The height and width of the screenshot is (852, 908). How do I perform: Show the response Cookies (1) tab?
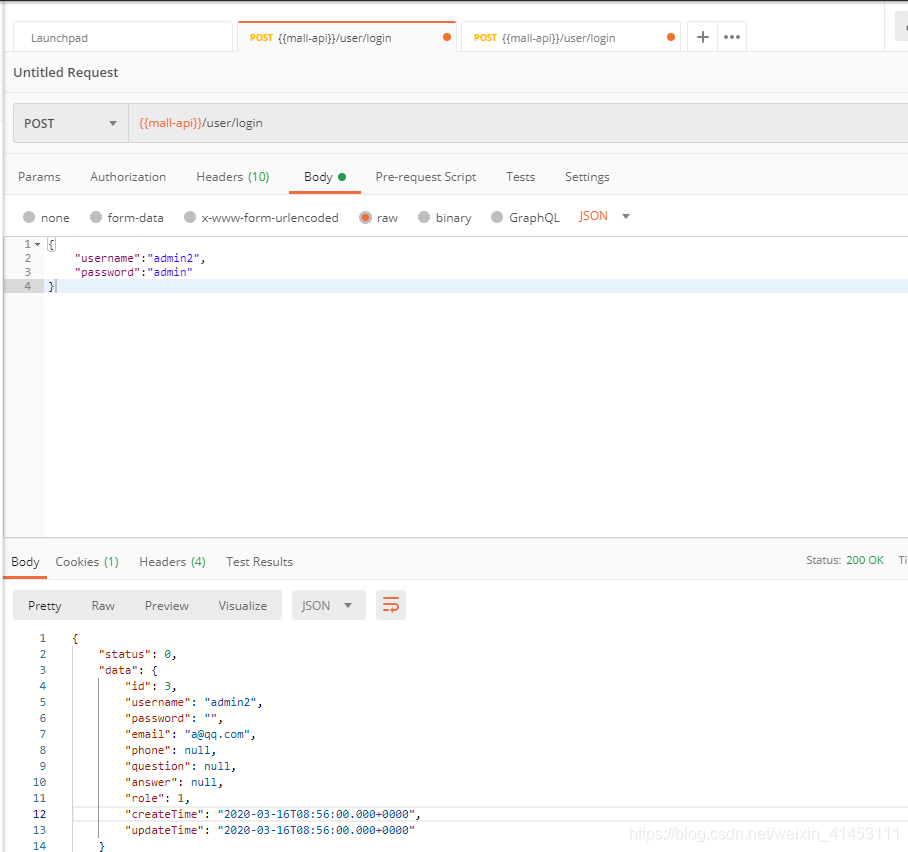pyautogui.click(x=87, y=562)
